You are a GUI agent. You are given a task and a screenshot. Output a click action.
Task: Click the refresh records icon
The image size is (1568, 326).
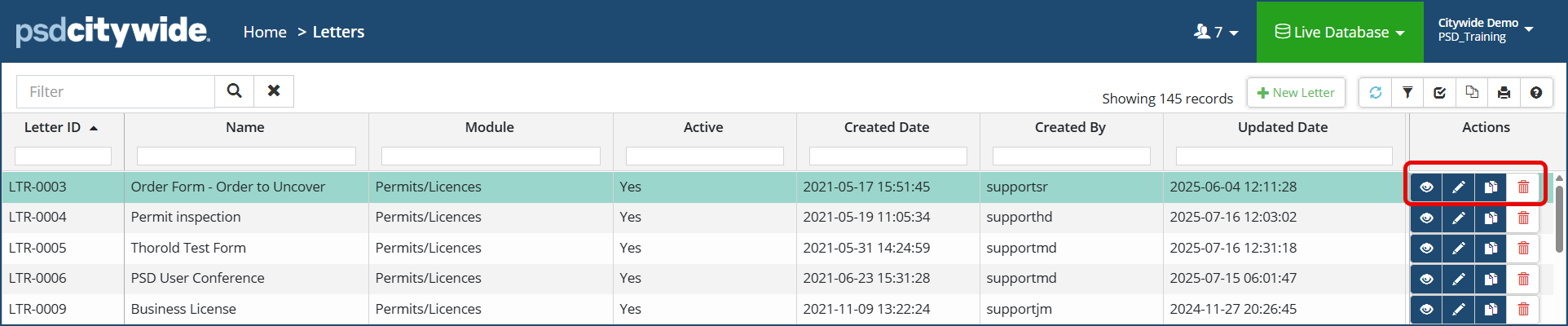pyautogui.click(x=1376, y=93)
